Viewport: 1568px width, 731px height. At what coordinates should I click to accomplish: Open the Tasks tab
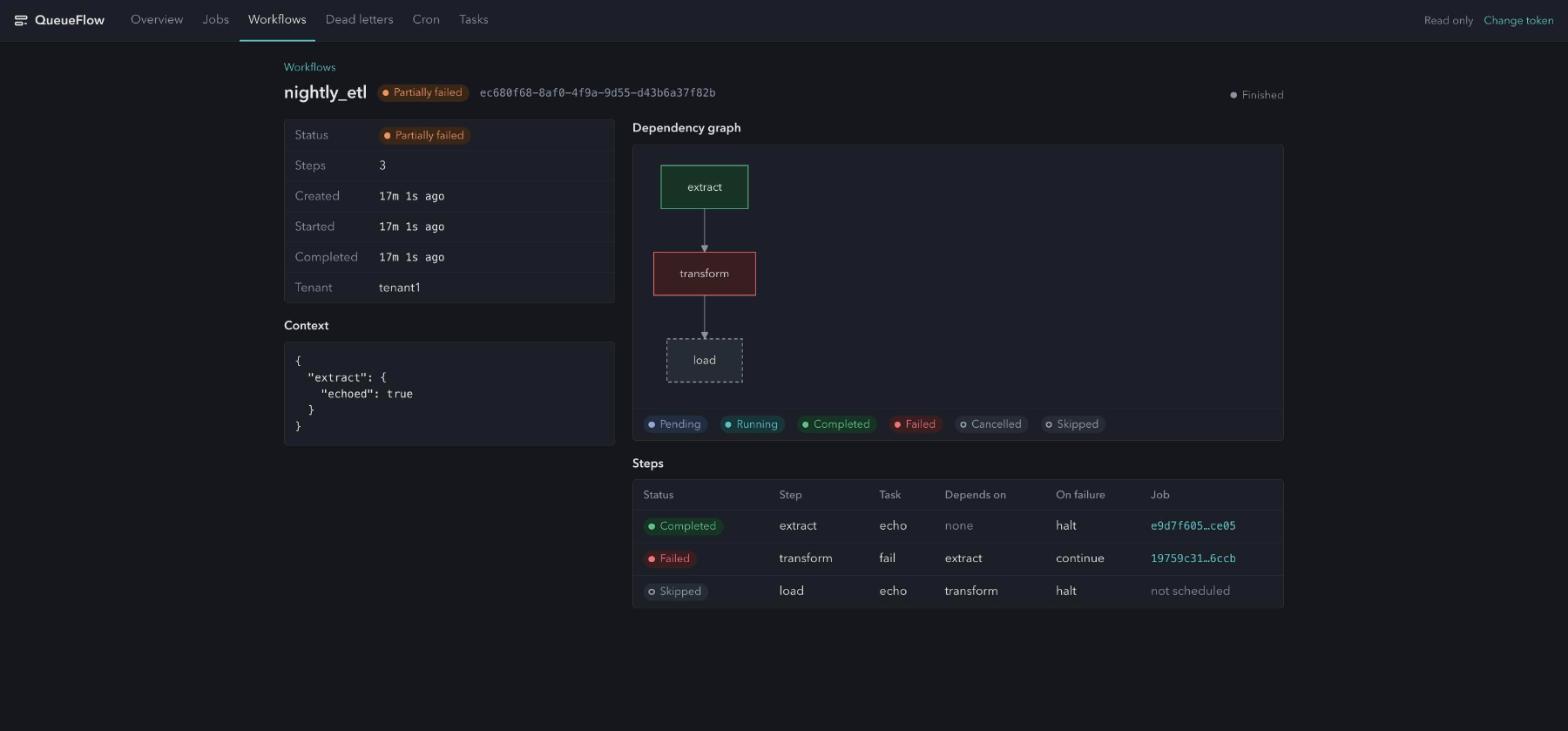tap(474, 20)
